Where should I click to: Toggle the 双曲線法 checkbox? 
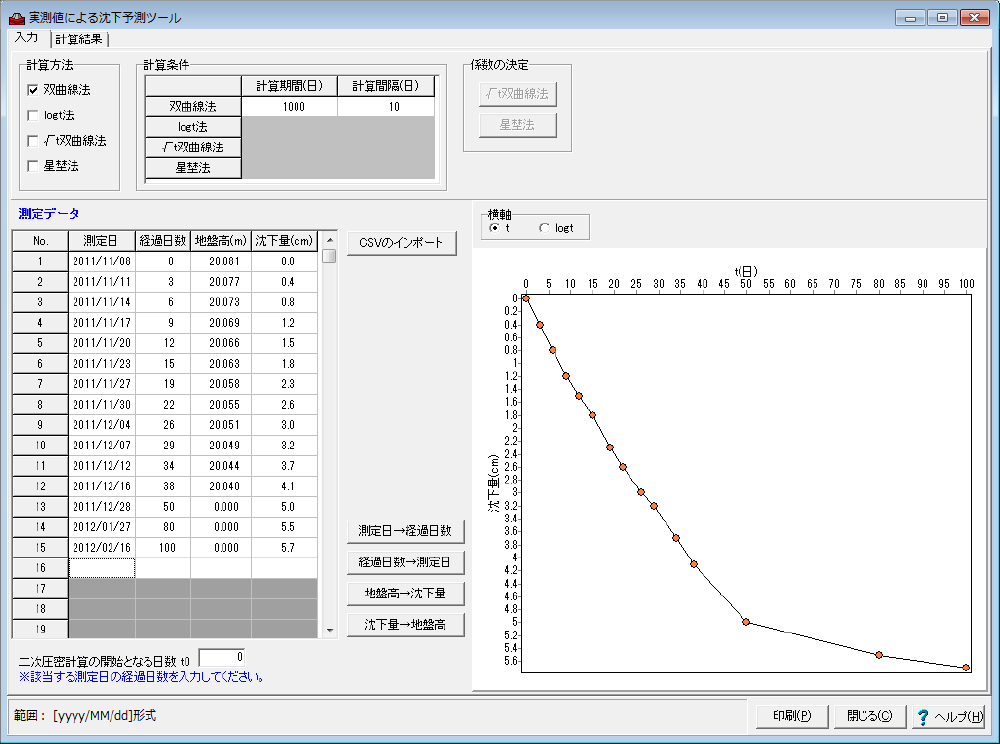pyautogui.click(x=33, y=90)
